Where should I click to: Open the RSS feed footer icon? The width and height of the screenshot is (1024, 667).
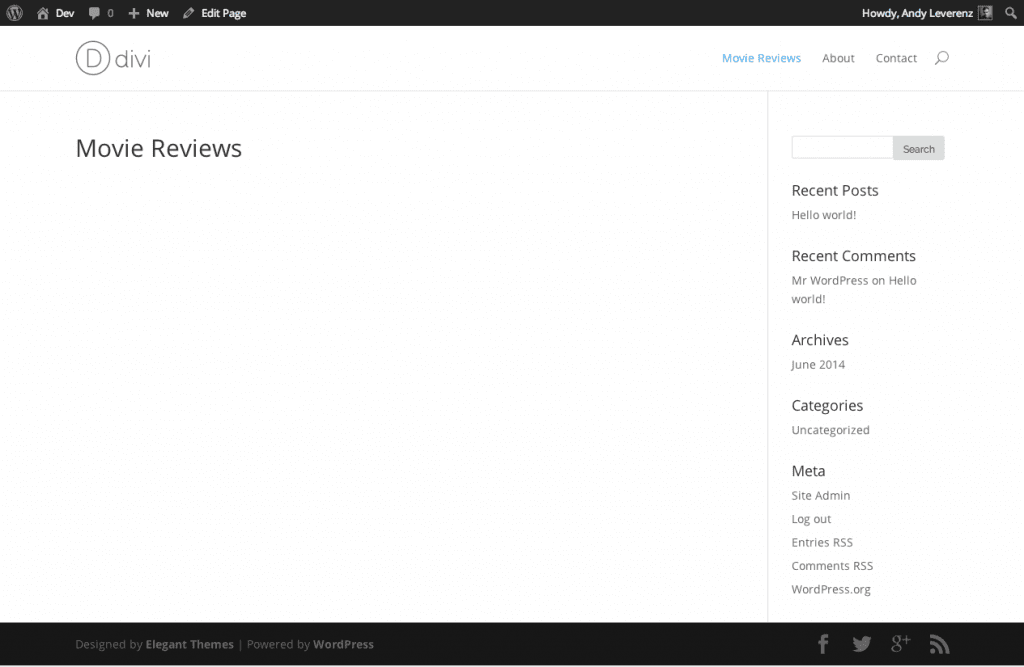point(938,644)
